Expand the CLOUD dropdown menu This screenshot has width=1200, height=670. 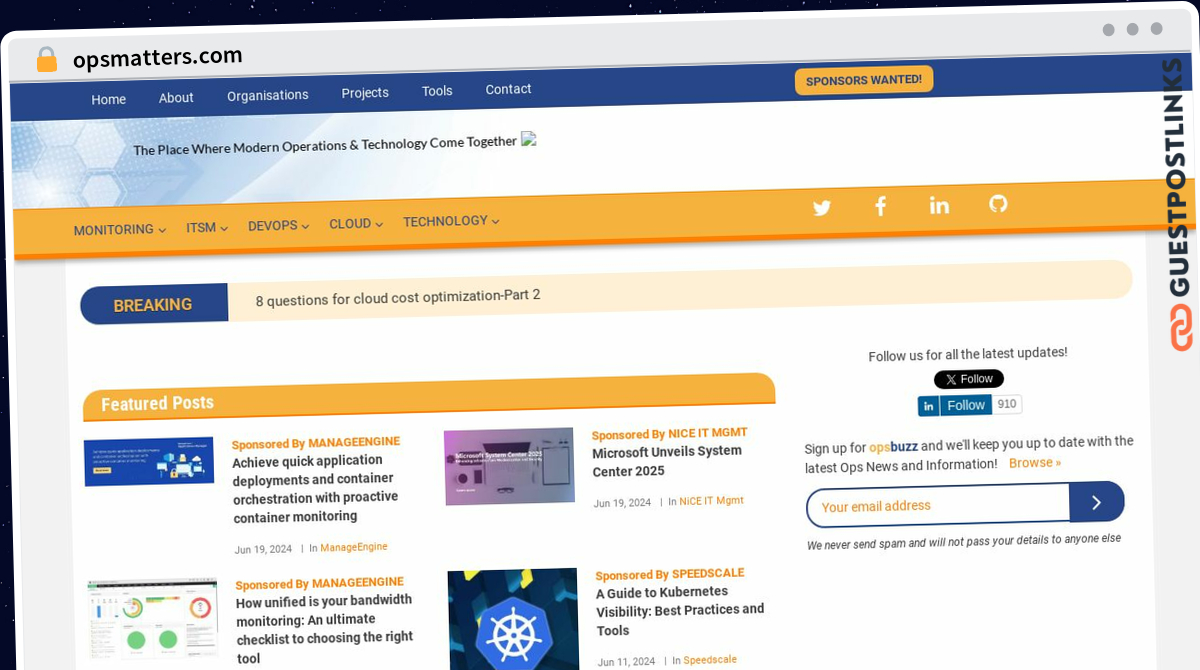[356, 224]
